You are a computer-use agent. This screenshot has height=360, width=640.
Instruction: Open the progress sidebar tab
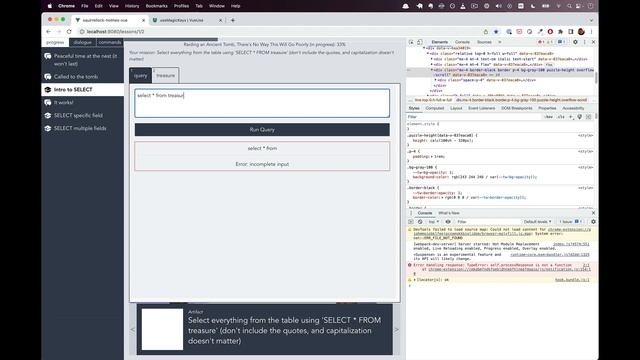(55, 42)
